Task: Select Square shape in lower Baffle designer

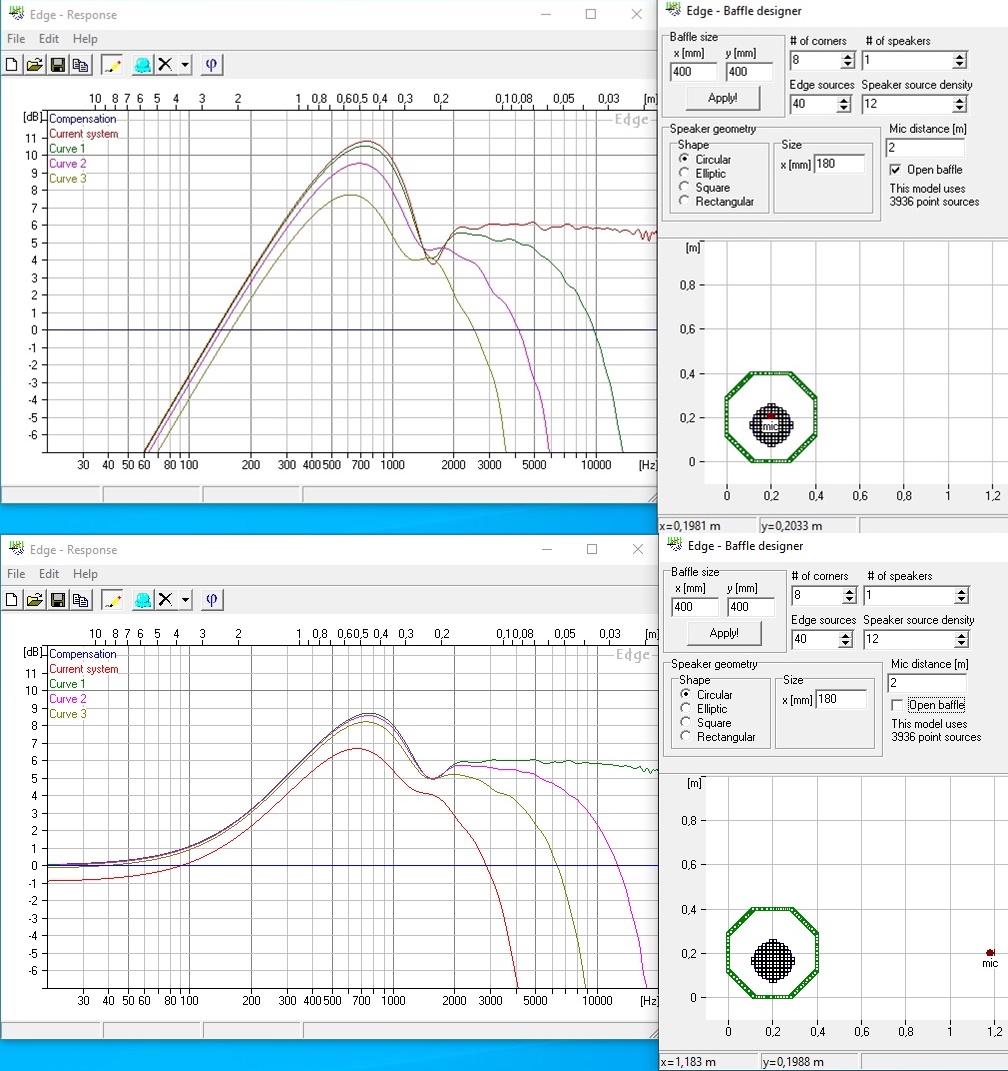Action: point(686,723)
